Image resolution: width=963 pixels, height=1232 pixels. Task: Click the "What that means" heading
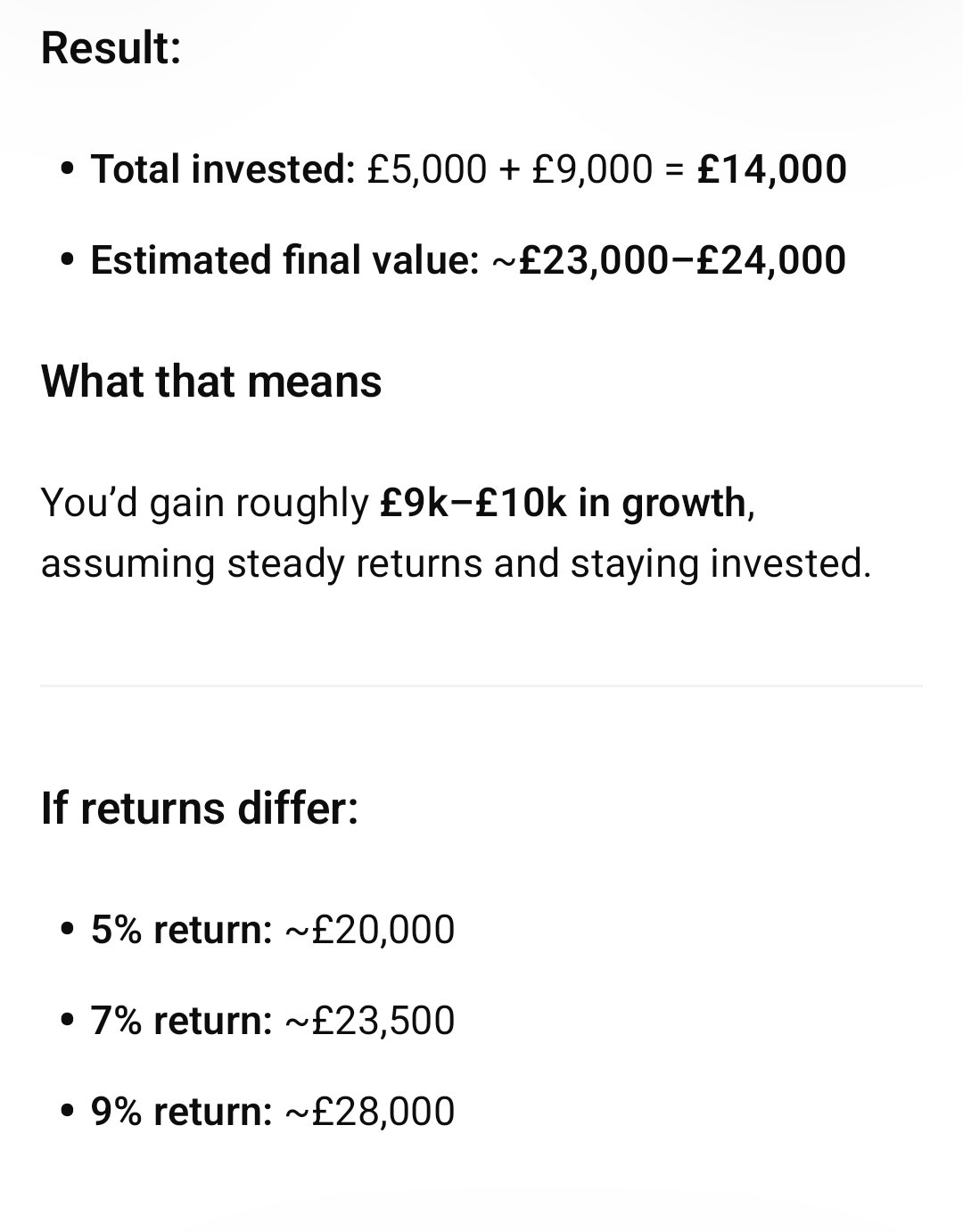(211, 382)
